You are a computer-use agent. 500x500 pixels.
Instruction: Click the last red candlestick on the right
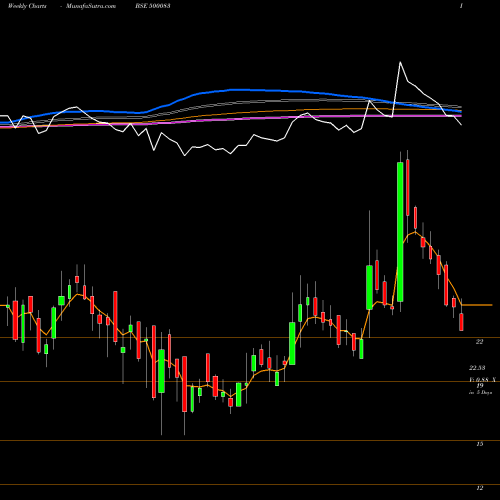pyautogui.click(x=461, y=322)
